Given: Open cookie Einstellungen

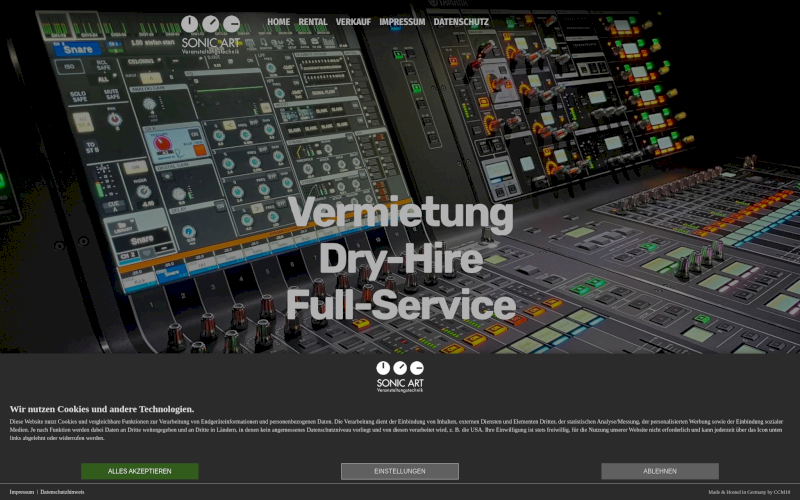Looking at the screenshot, I should pos(400,471).
